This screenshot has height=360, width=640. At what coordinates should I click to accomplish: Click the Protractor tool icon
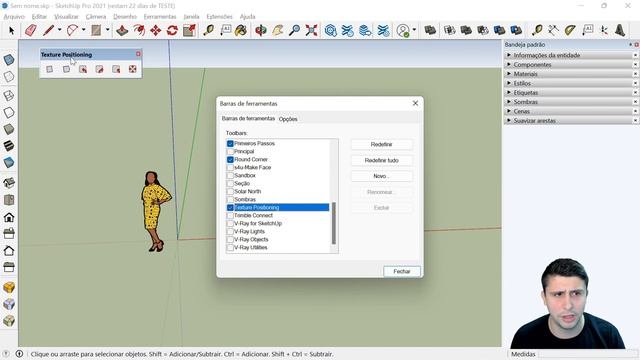[570, 31]
